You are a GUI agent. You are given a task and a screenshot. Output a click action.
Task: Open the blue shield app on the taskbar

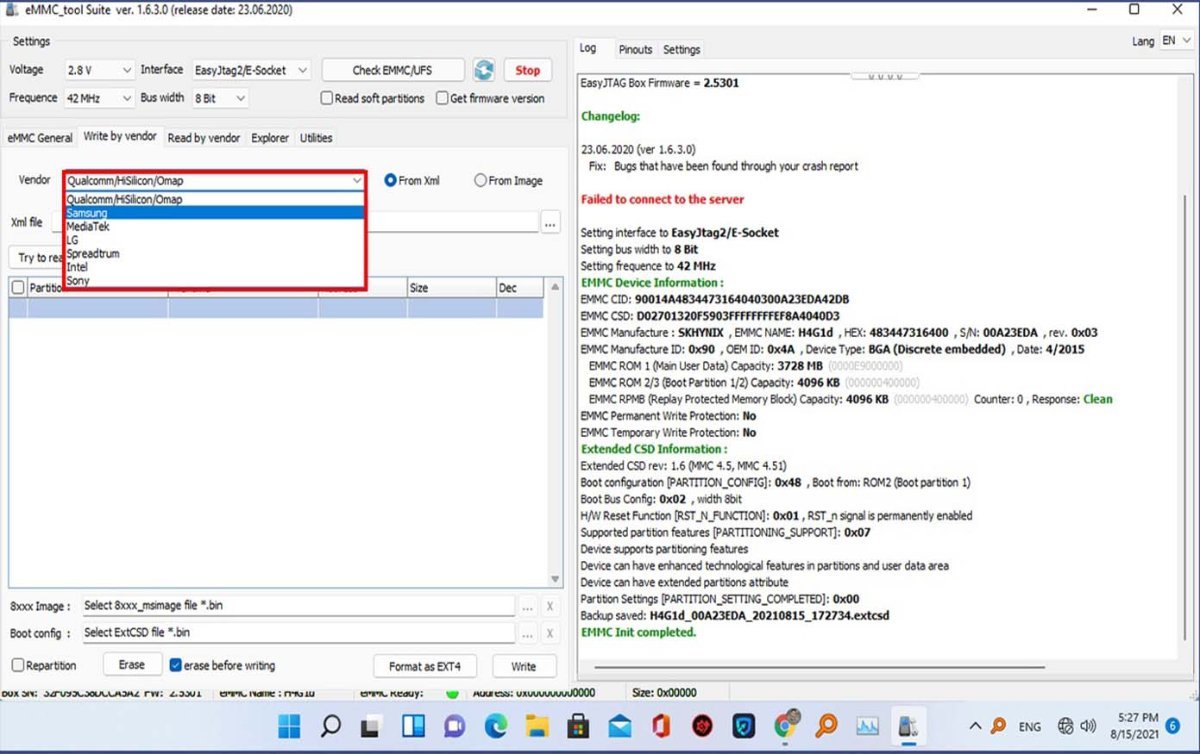point(743,726)
